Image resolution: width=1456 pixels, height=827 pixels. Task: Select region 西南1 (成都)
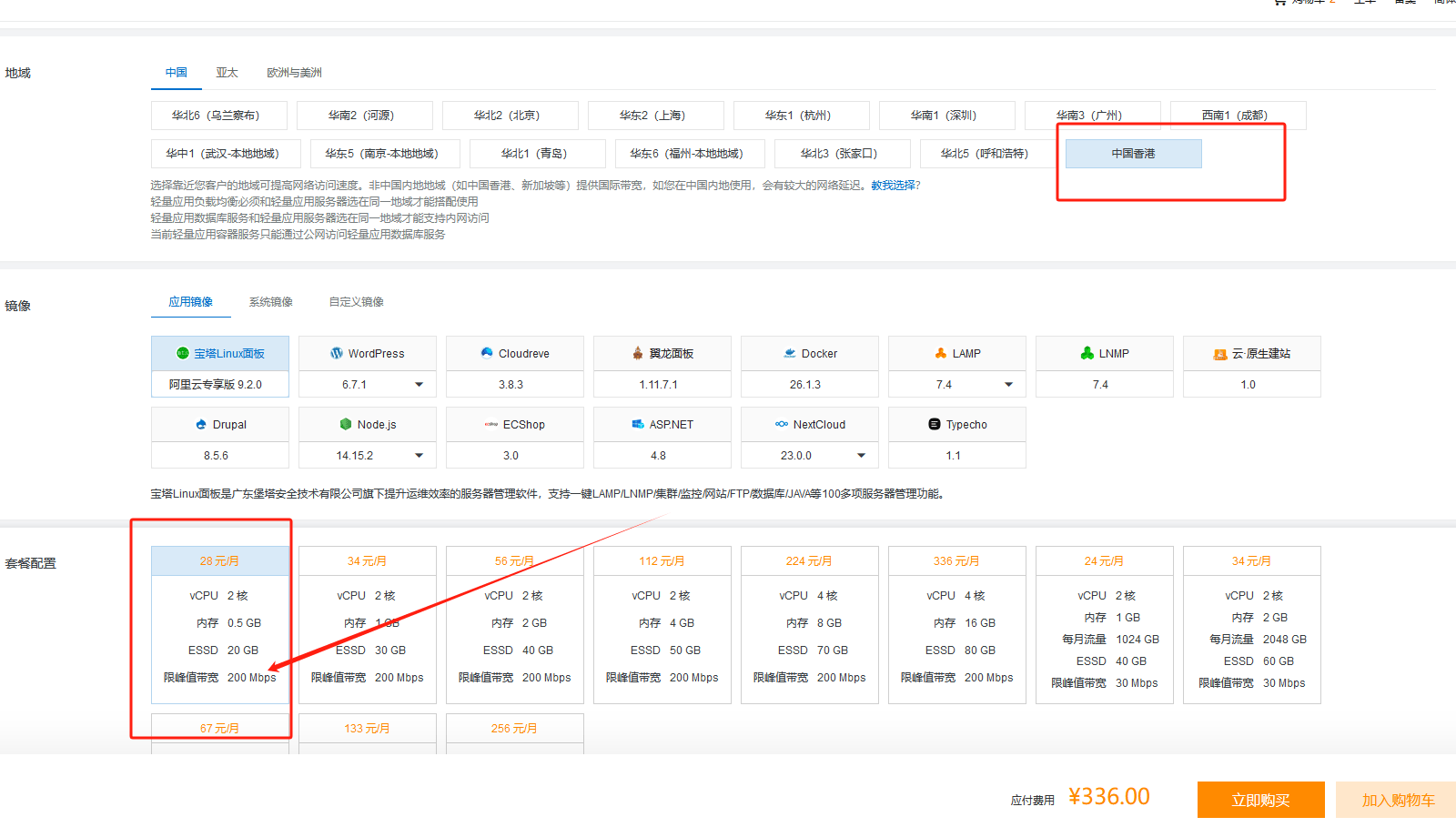pos(1239,116)
